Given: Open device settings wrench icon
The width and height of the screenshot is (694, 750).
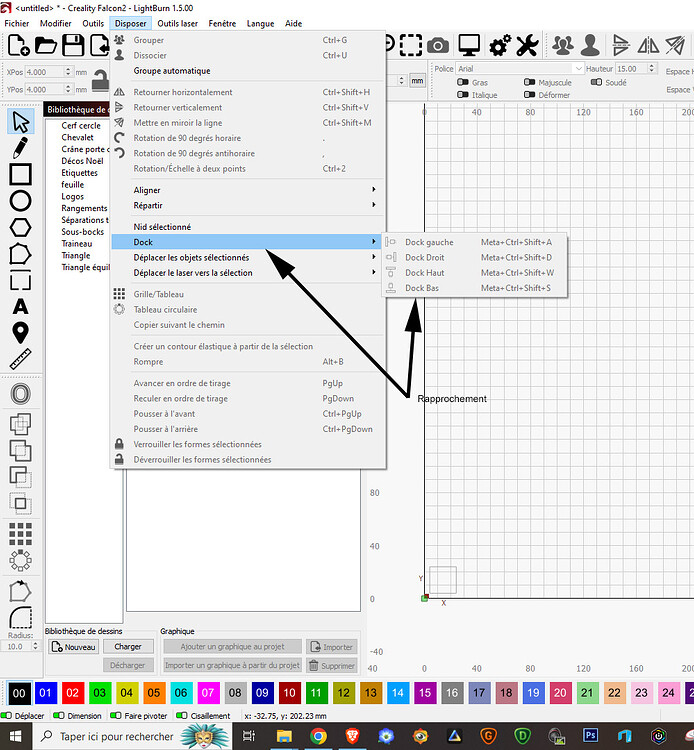Looking at the screenshot, I should click(528, 46).
